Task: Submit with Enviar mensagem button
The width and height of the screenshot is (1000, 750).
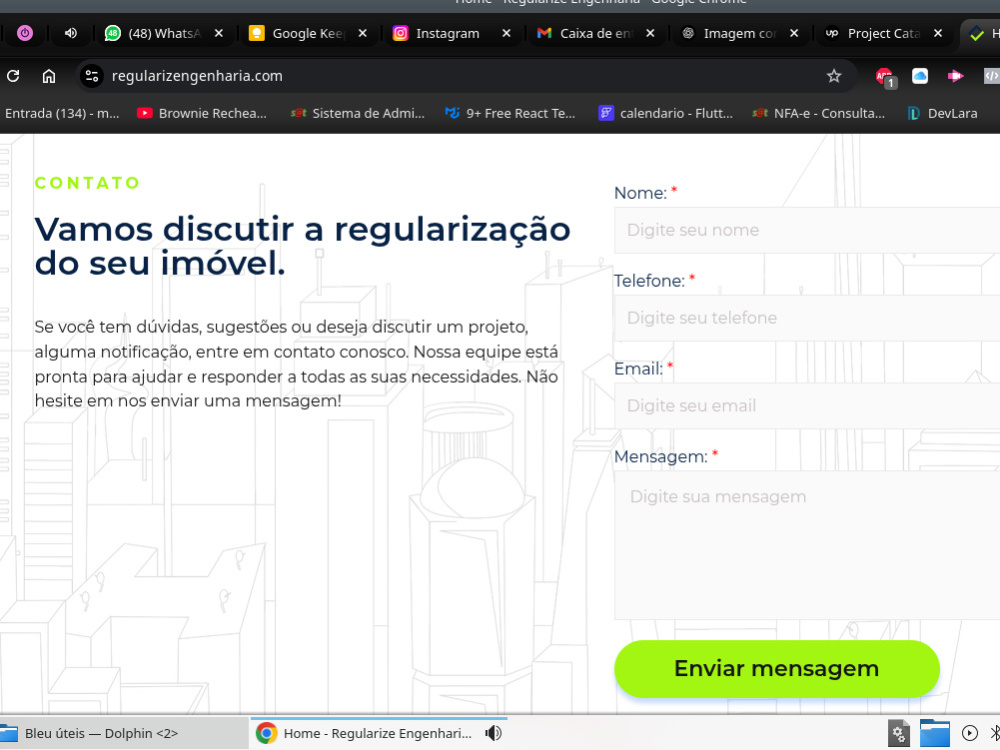Action: point(777,668)
